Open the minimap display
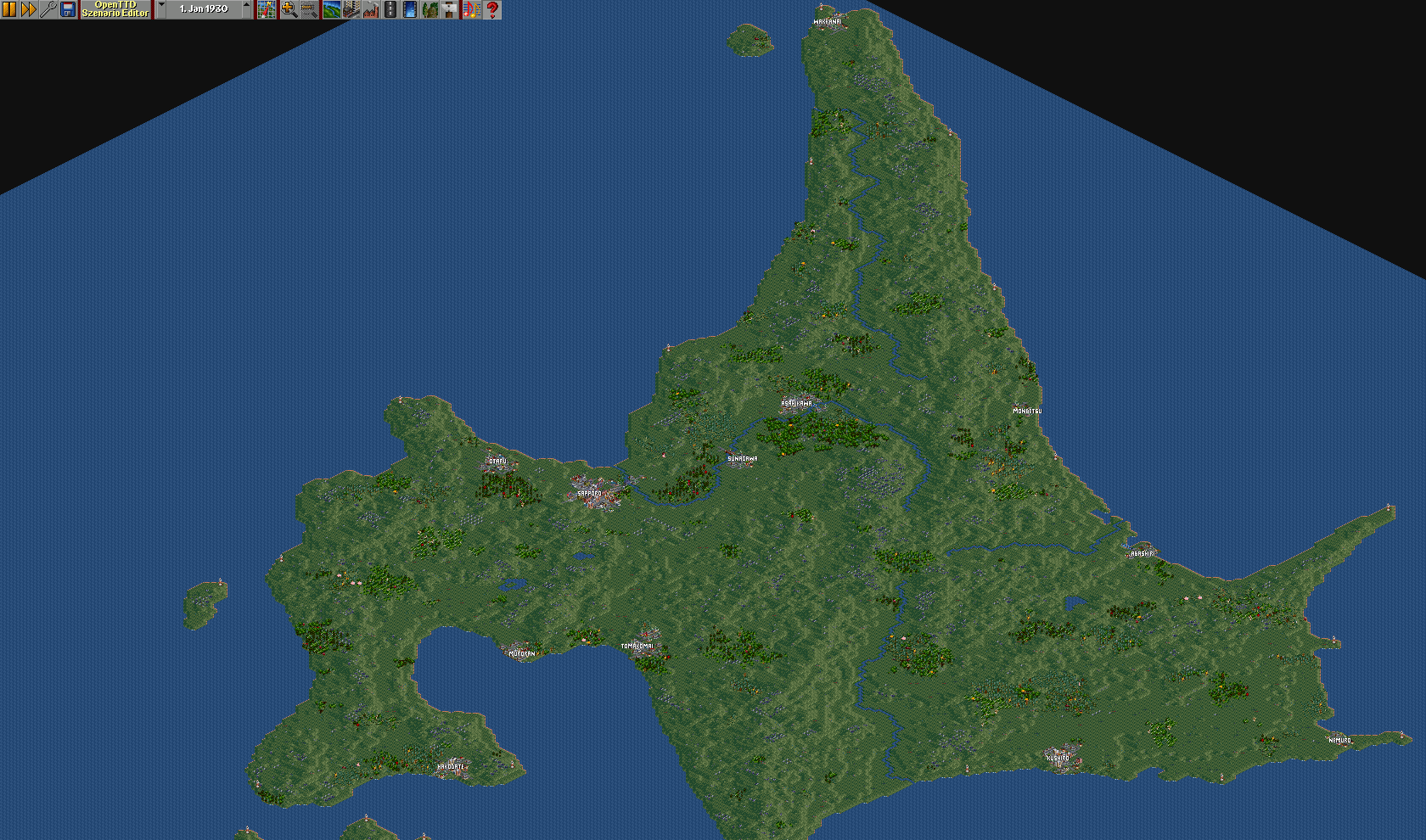 (x=267, y=9)
